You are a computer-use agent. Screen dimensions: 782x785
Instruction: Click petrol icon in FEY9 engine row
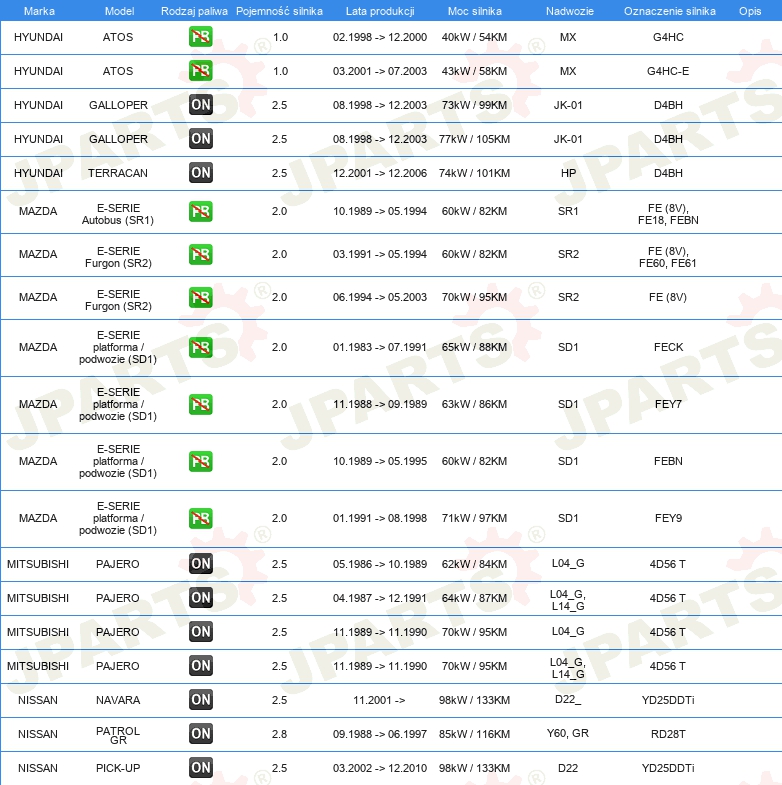tap(201, 519)
